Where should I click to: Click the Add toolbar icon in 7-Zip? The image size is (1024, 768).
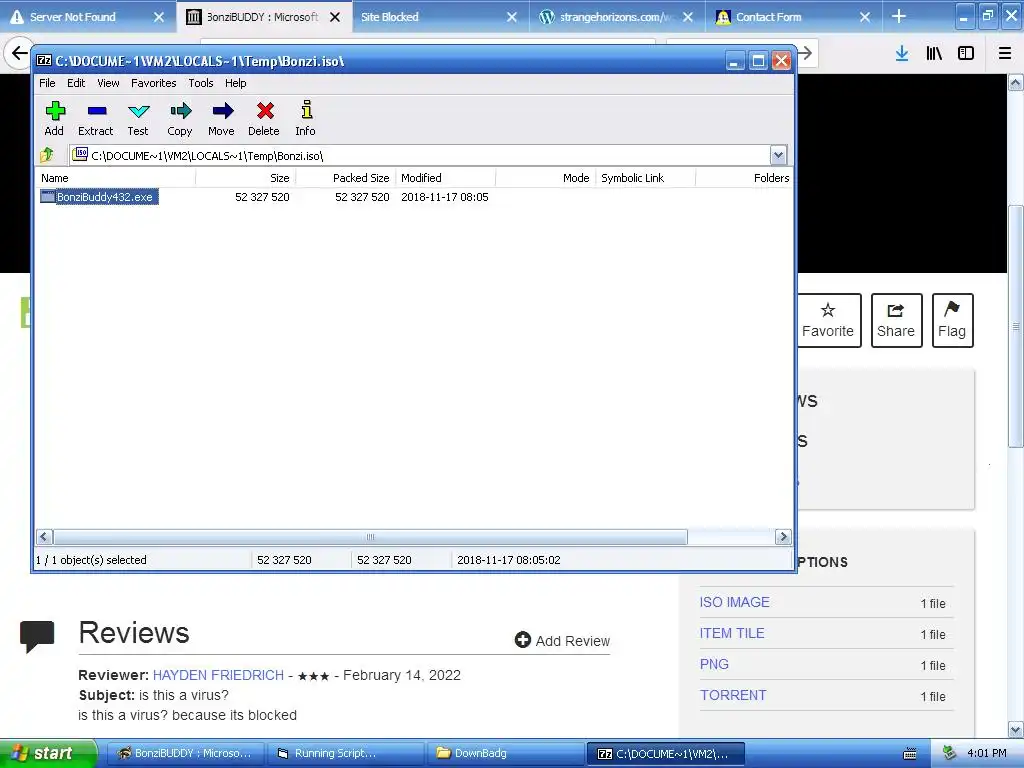(55, 111)
